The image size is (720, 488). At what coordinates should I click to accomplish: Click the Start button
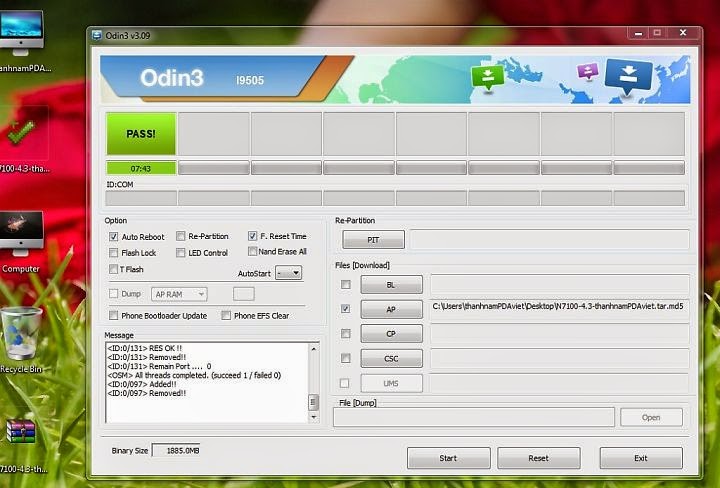(448, 458)
